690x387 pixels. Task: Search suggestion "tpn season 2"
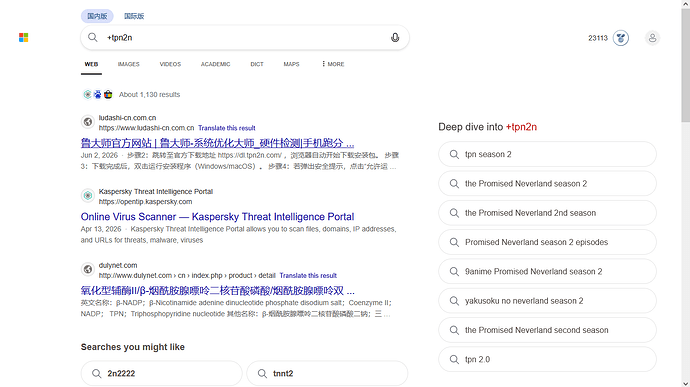point(547,154)
